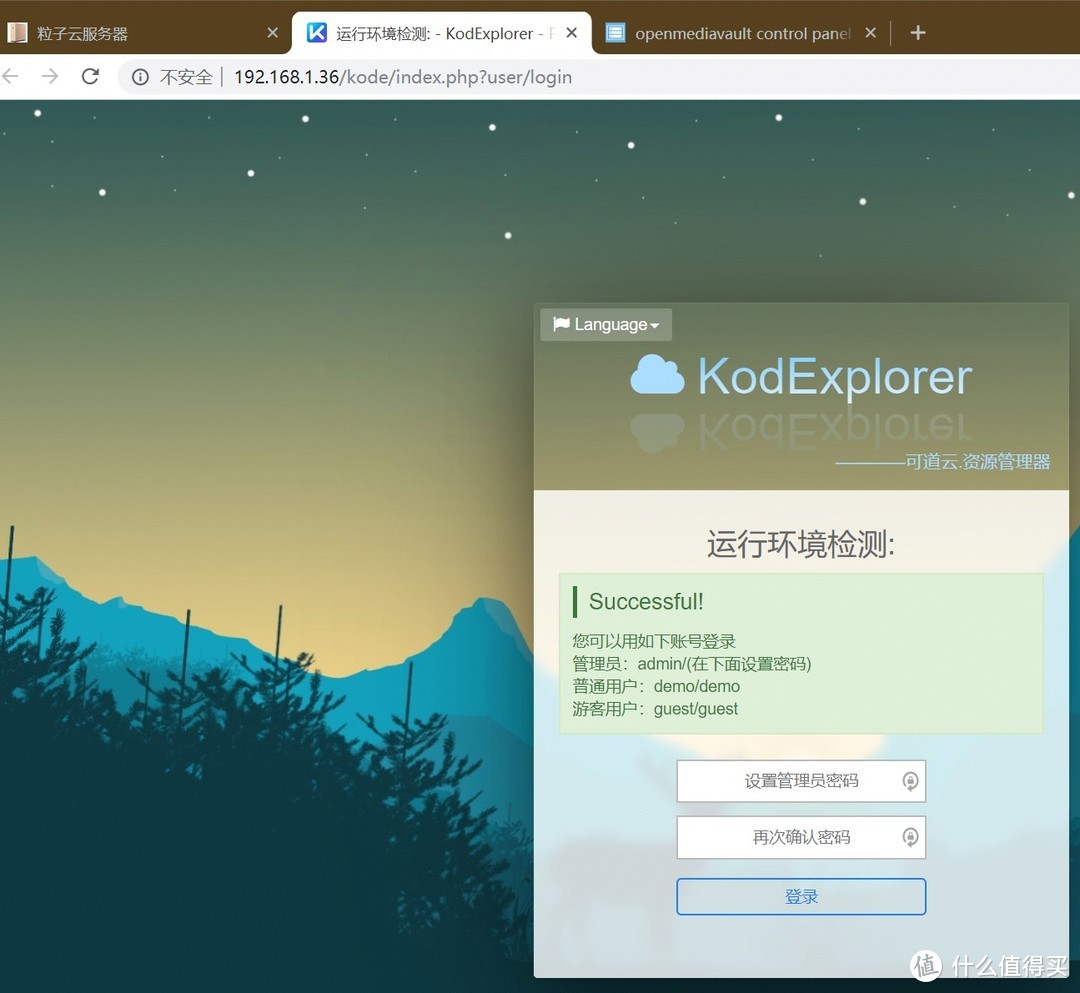Click 可道云.资源管理器 subtitle
This screenshot has width=1080, height=993.
click(x=977, y=461)
